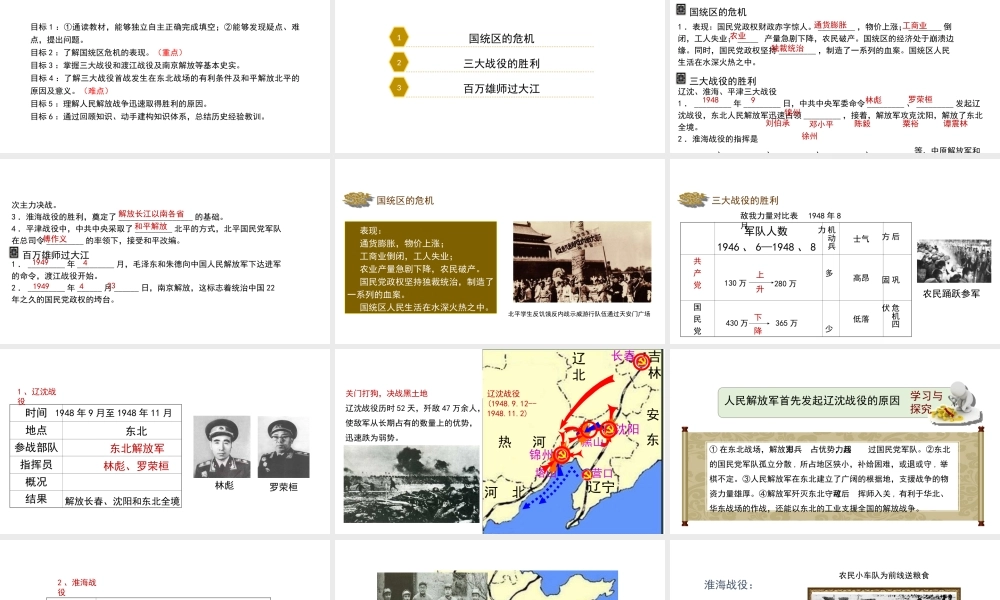Image resolution: width=1000 pixels, height=600 pixels.
Task: Click the party emblem marker at 沈阳 on map
Action: 608,429
